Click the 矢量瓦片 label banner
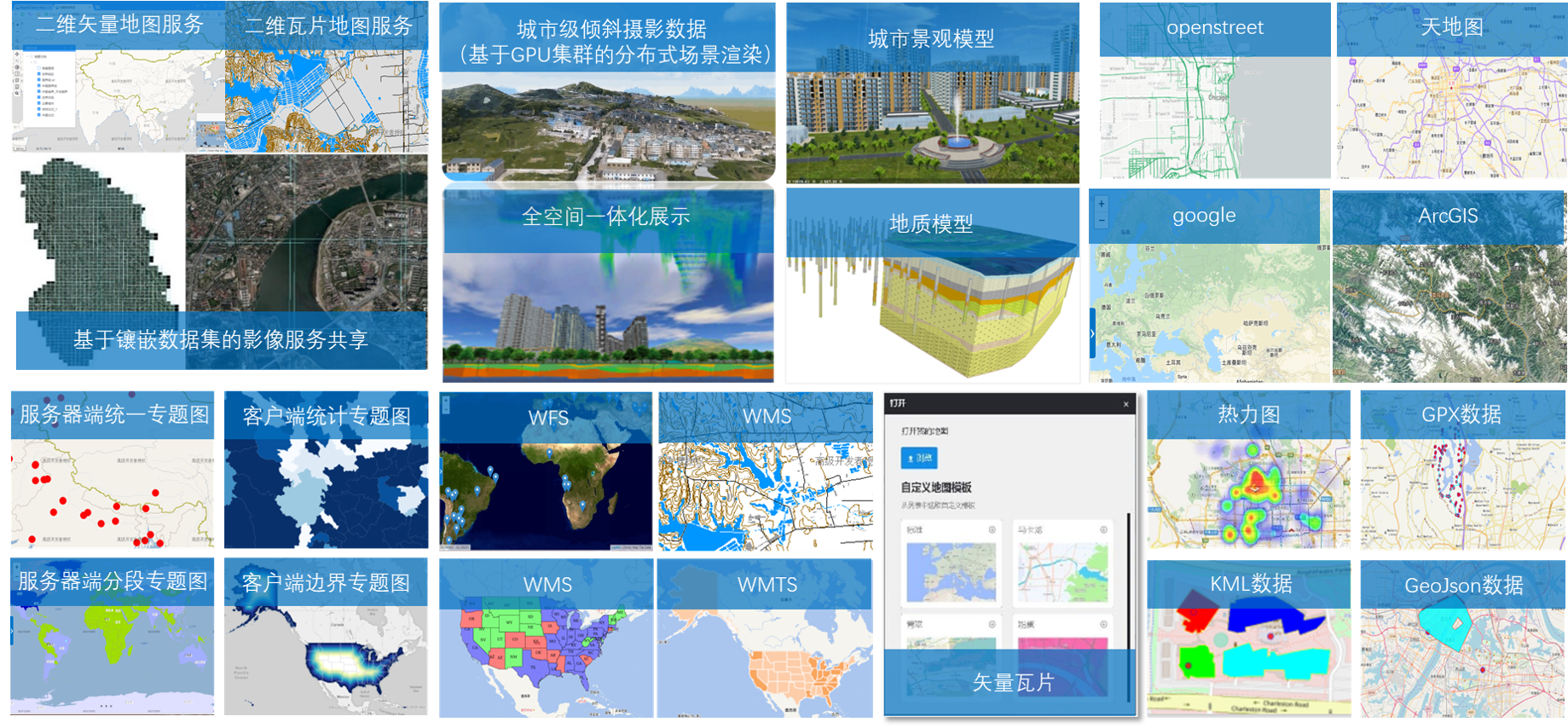The image size is (1568, 728). pos(1010,682)
